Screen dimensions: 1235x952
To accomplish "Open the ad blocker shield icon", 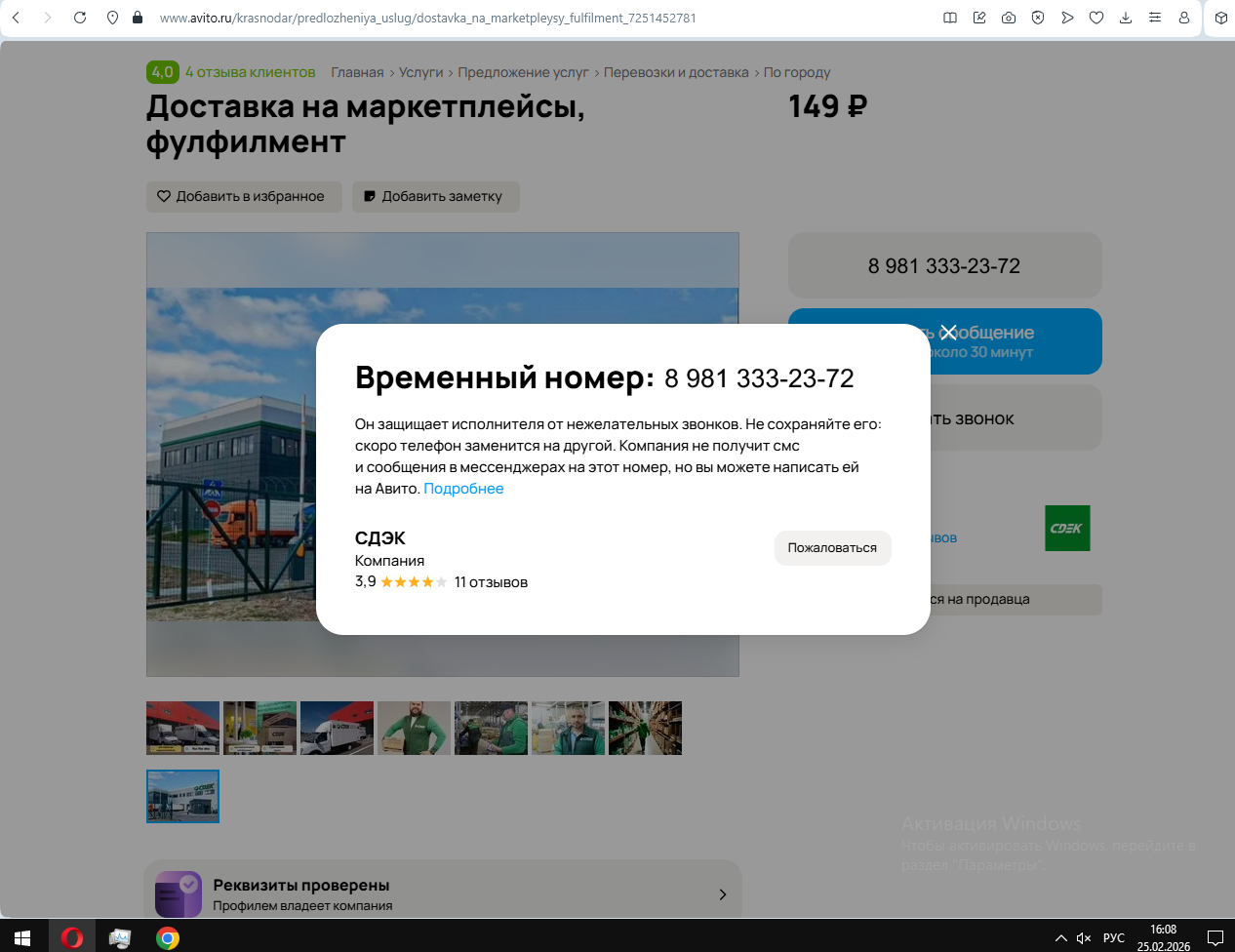I will pyautogui.click(x=1038, y=18).
